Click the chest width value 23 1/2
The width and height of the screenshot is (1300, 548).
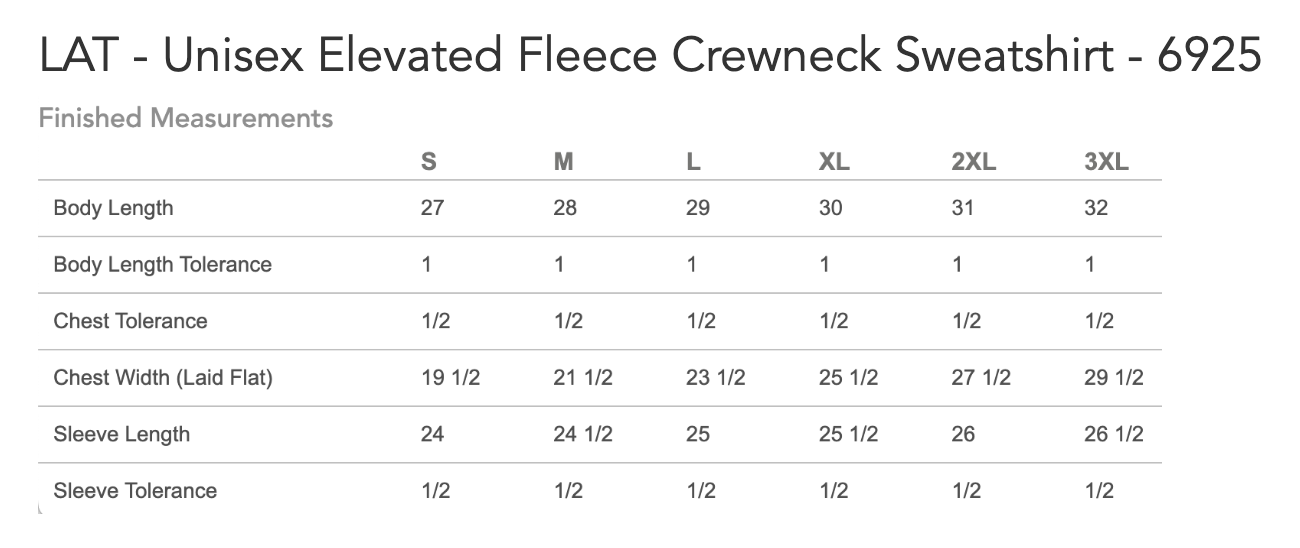pos(716,378)
